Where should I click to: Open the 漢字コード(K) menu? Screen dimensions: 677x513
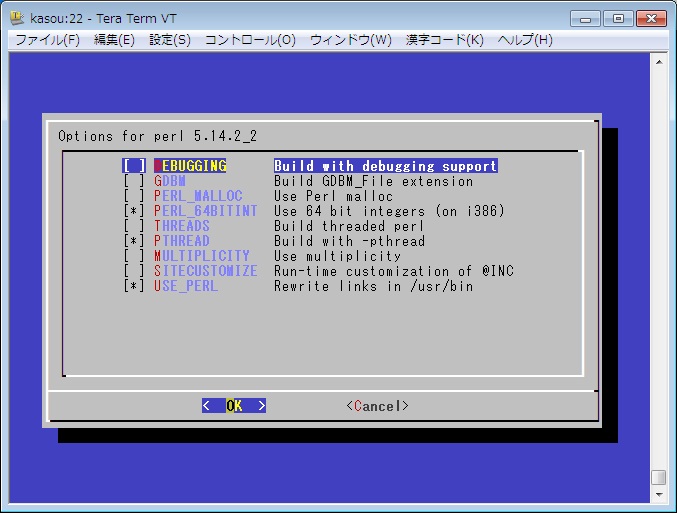445,40
